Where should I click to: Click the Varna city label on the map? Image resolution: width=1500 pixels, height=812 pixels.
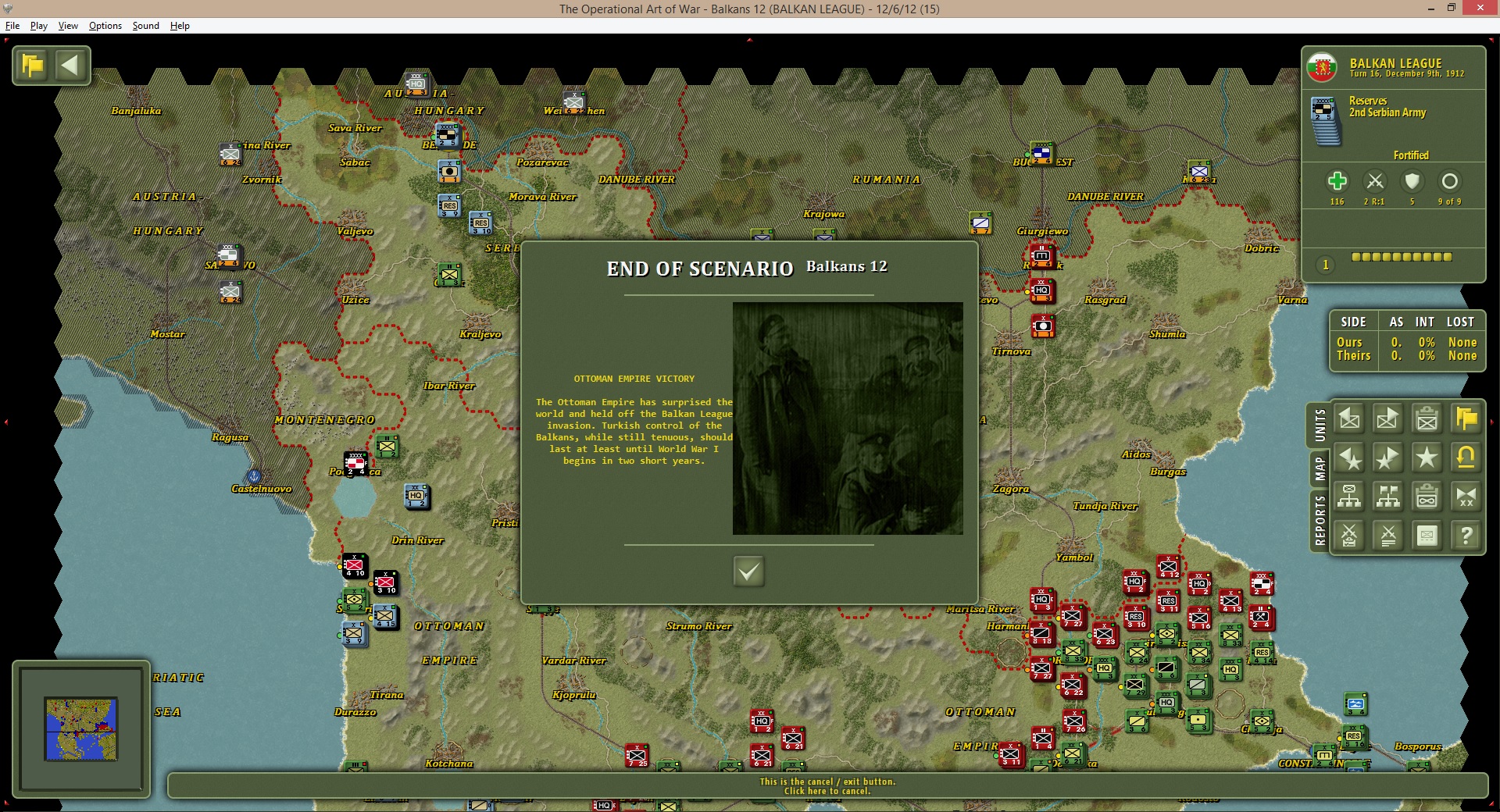(x=1292, y=300)
